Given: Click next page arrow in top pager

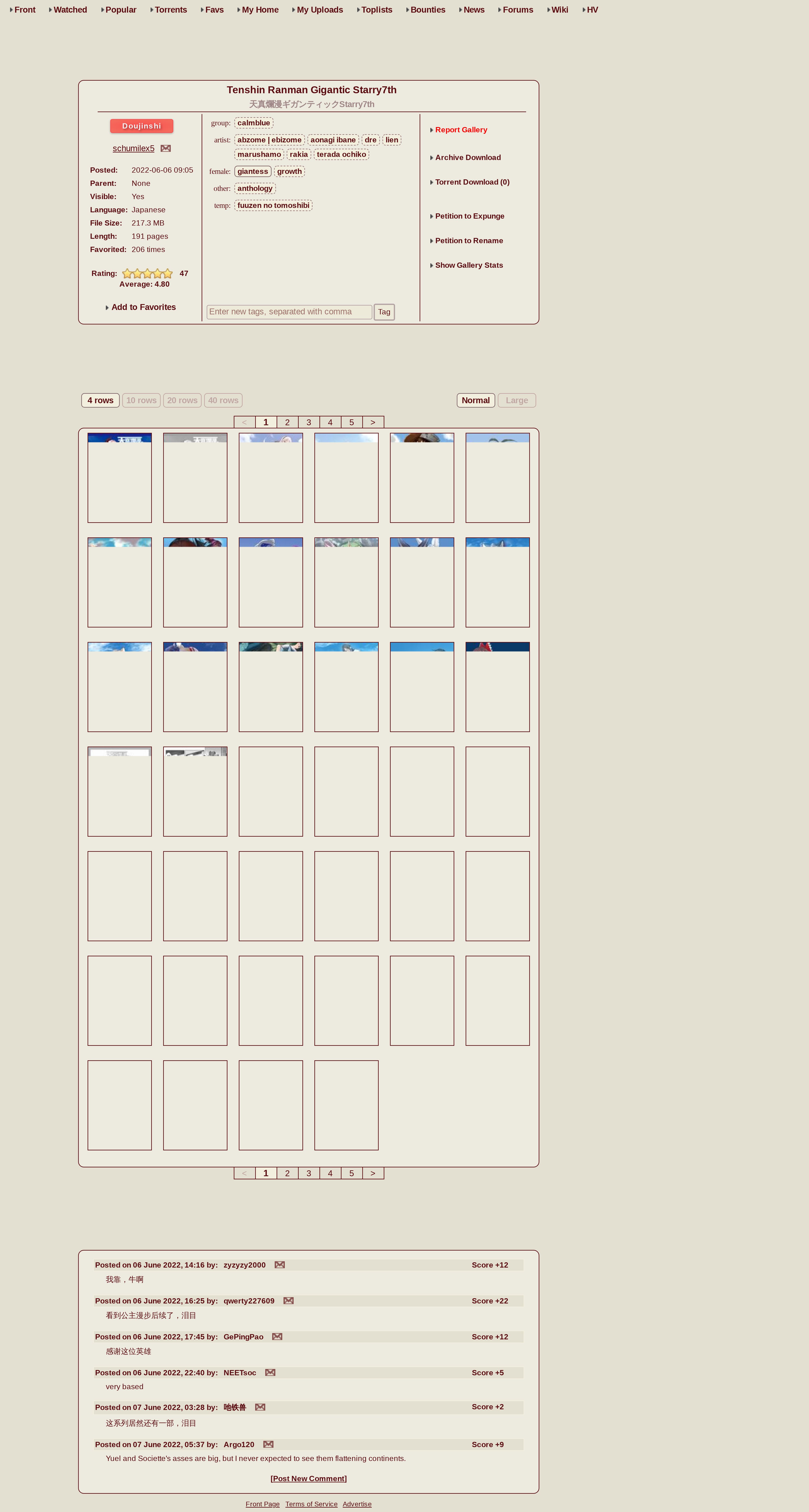Looking at the screenshot, I should coord(373,423).
